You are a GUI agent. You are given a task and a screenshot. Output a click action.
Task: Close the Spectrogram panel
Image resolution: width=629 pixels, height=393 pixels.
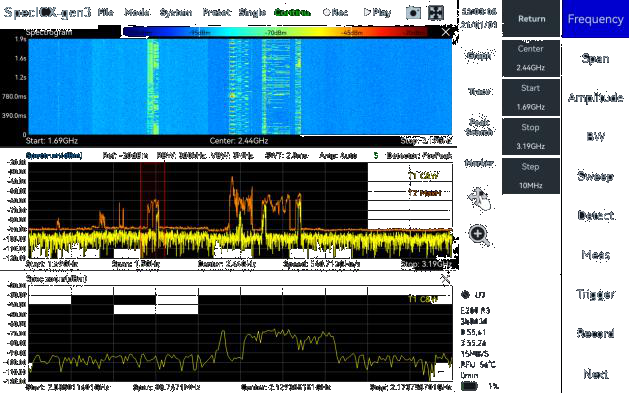pyautogui.click(x=445, y=32)
